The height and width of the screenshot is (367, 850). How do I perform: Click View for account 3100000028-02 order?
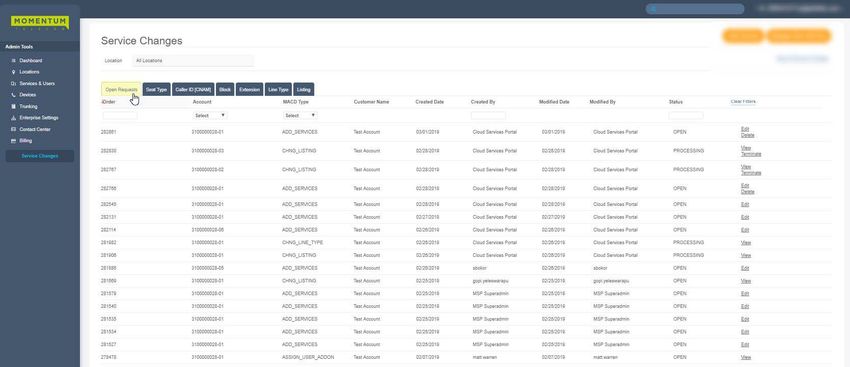745,166
